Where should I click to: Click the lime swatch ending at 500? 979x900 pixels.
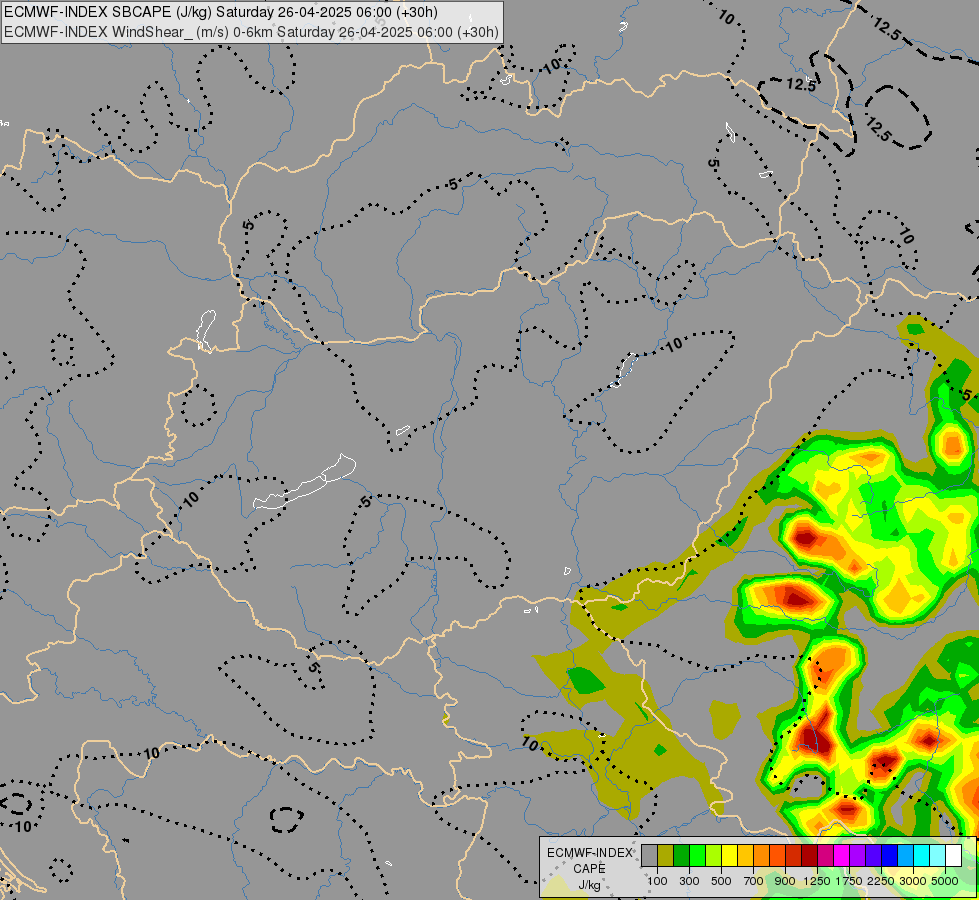pos(714,856)
